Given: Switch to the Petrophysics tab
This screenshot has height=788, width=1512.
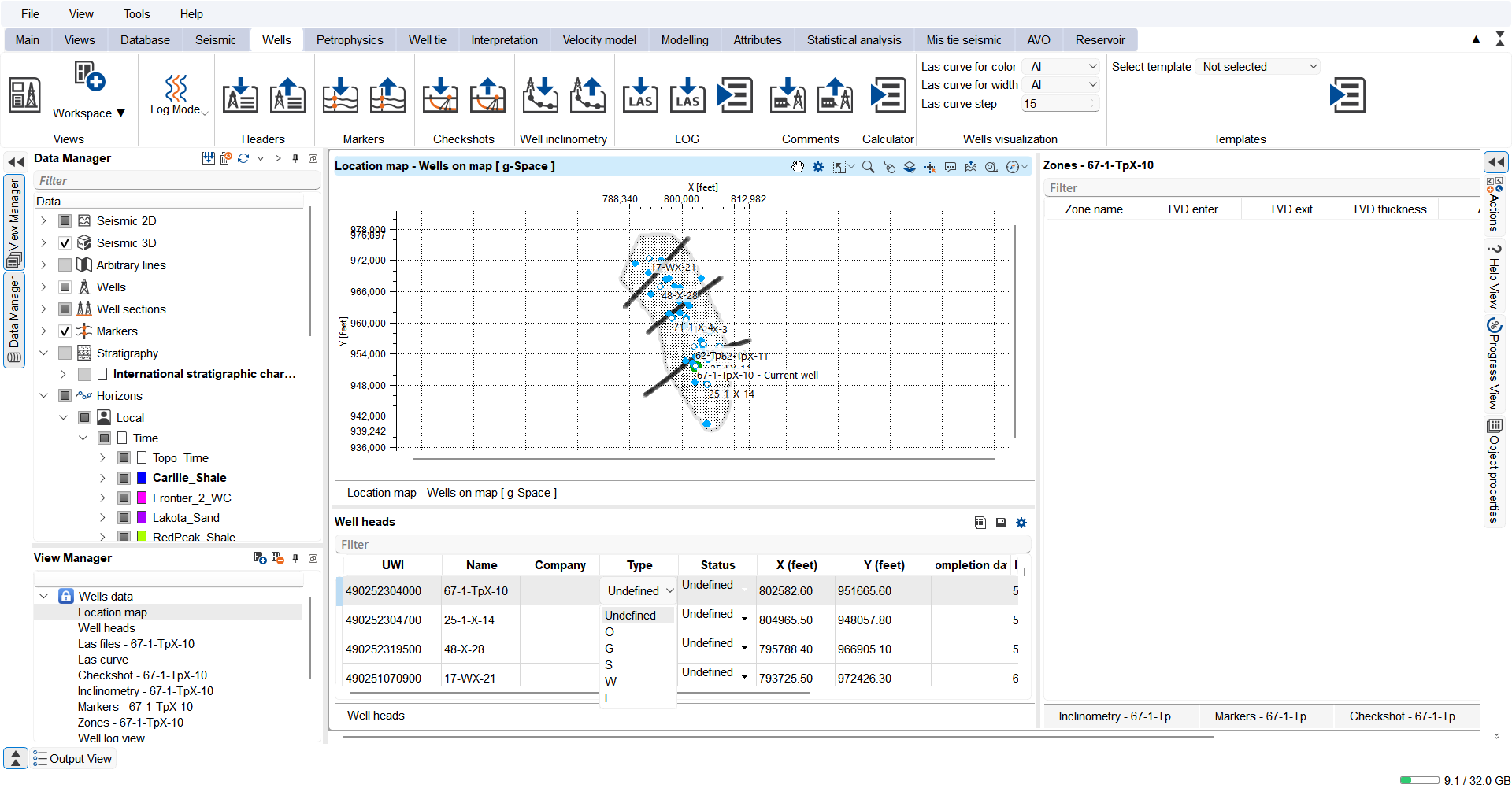Looking at the screenshot, I should pyautogui.click(x=350, y=40).
